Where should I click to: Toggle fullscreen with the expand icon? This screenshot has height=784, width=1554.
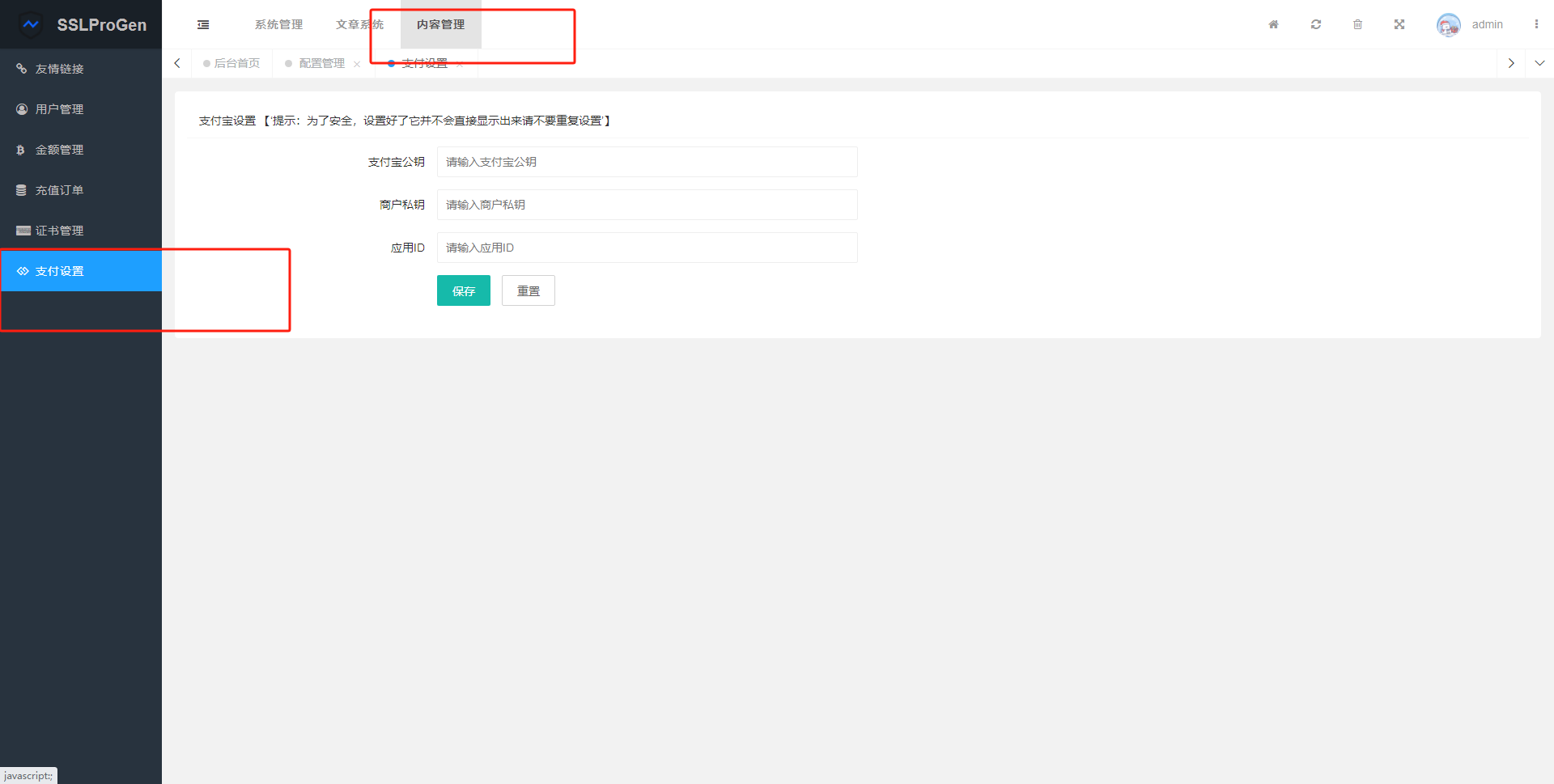pyautogui.click(x=1399, y=25)
